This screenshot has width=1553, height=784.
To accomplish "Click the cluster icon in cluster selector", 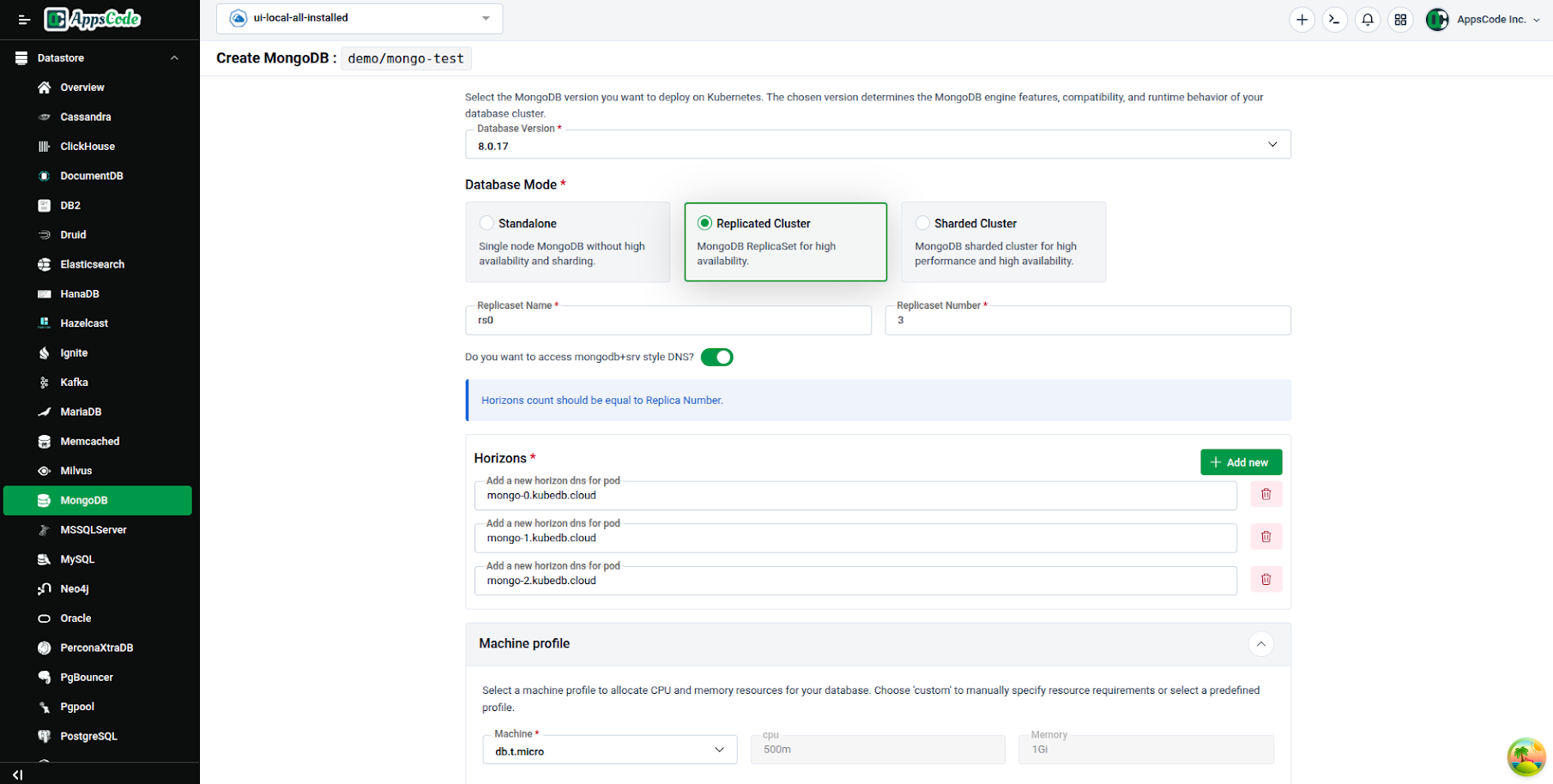I will 239,18.
